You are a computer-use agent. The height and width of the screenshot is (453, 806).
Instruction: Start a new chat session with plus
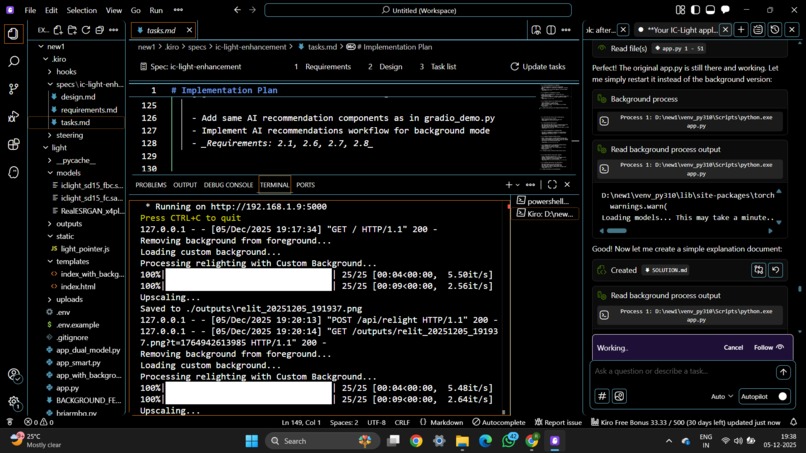click(741, 30)
